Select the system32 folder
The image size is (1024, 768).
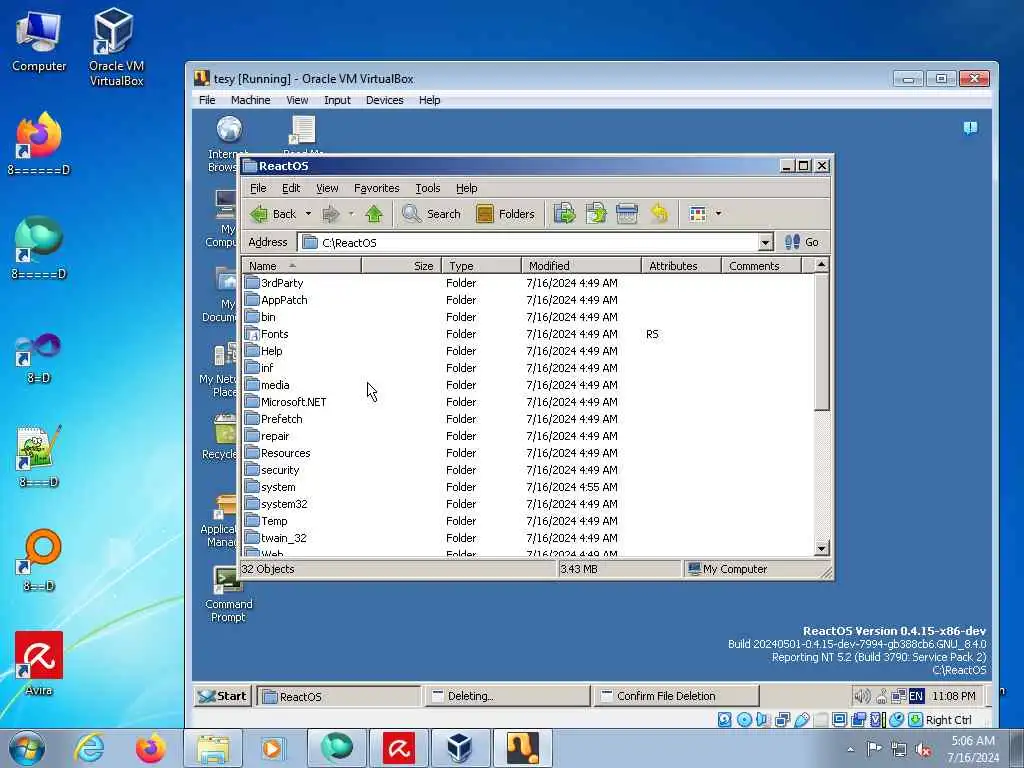click(x=276, y=504)
